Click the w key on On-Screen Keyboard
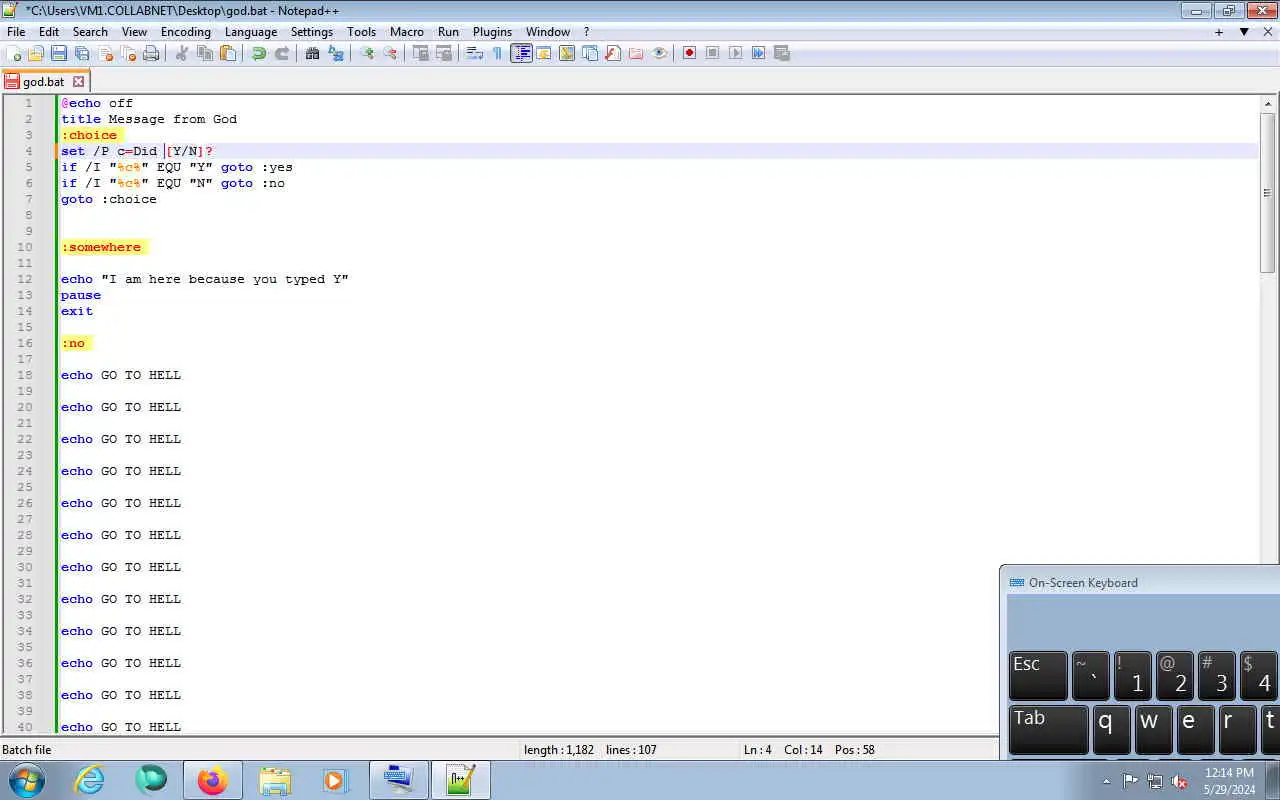Viewport: 1280px width, 800px height. point(1153,729)
